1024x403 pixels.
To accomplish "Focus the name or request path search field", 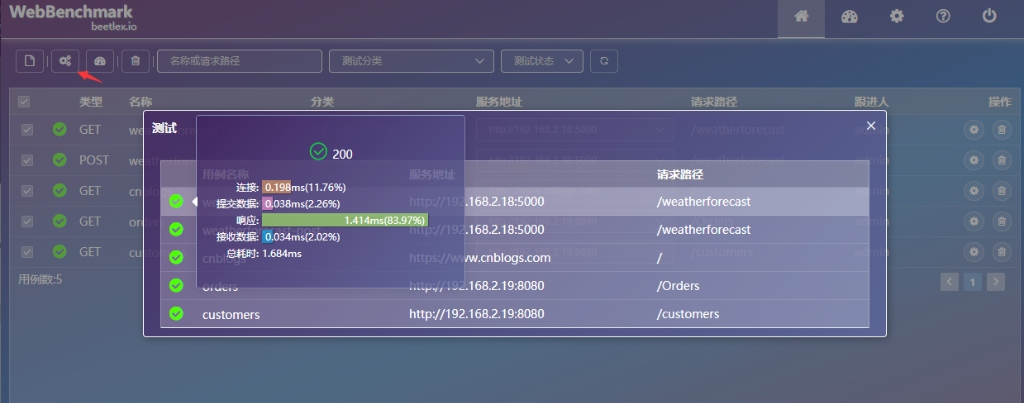I will pos(240,61).
